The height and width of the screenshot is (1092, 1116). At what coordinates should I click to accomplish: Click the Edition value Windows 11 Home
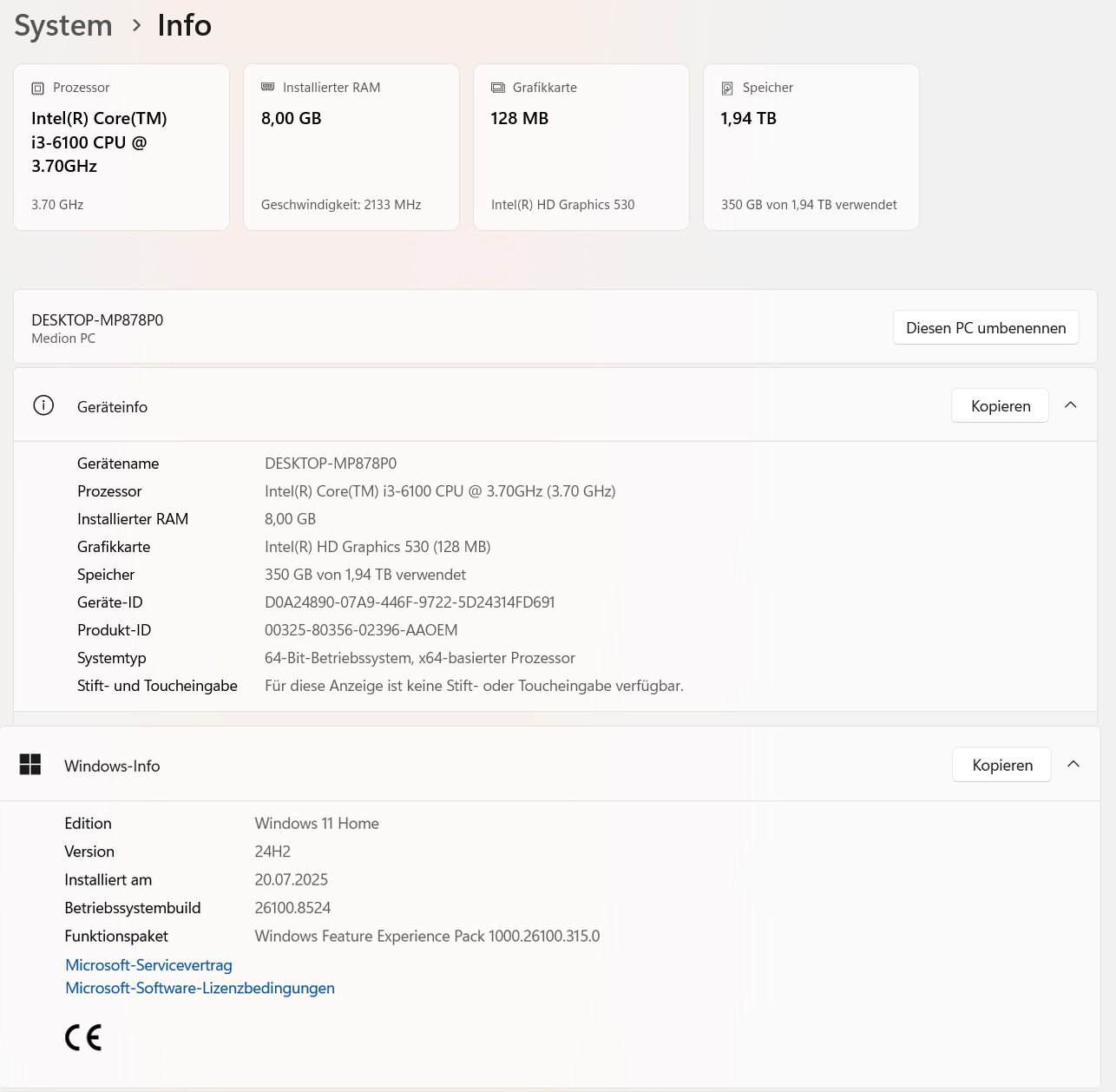tap(317, 824)
